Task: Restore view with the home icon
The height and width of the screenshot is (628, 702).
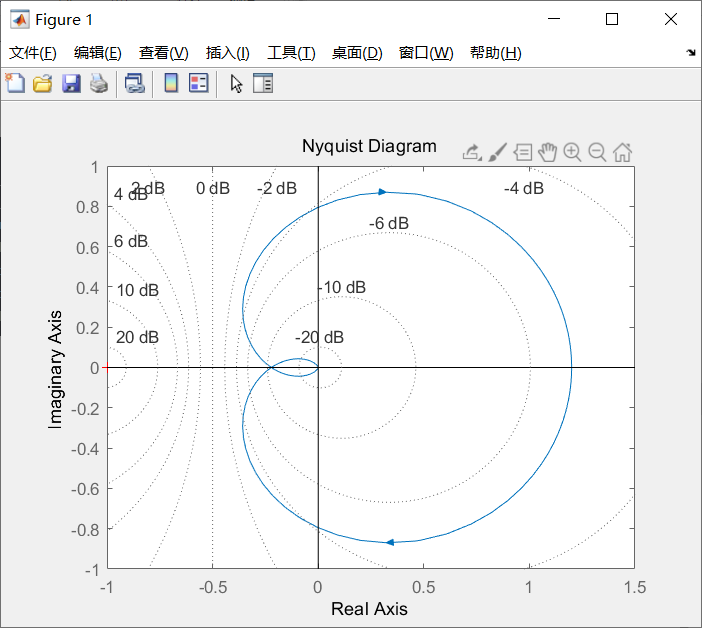Action: (622, 153)
